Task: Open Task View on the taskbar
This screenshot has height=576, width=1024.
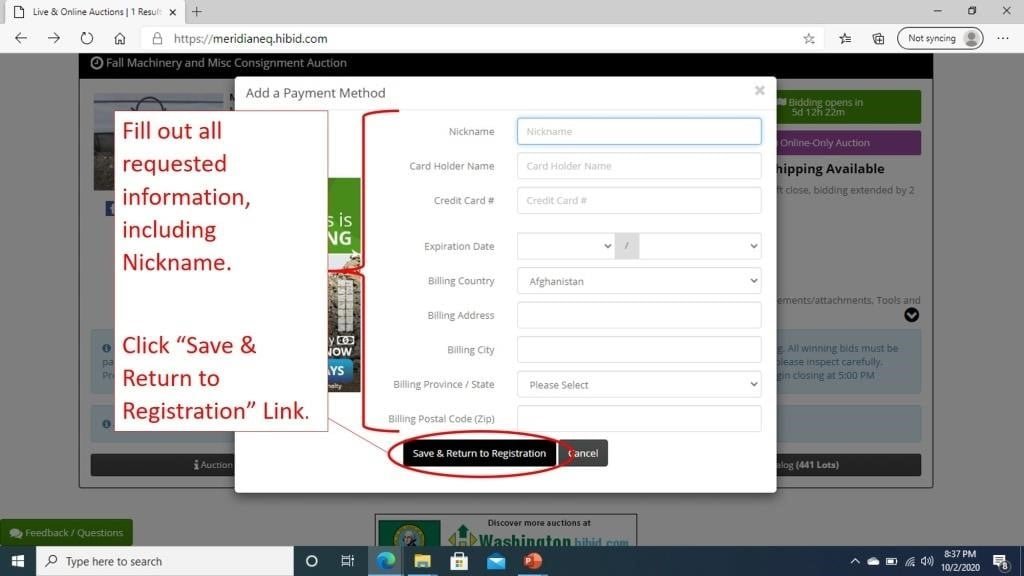Action: [x=347, y=561]
